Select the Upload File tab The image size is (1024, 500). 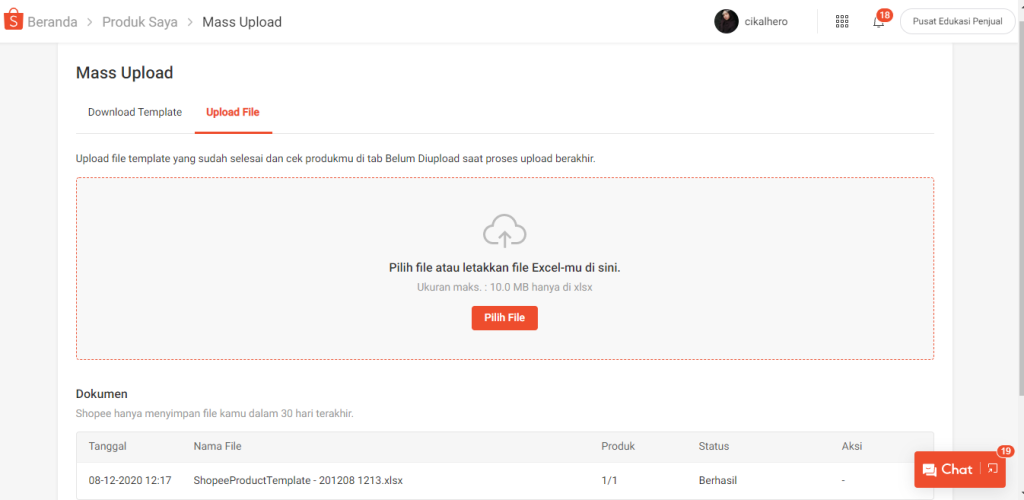[x=233, y=112]
